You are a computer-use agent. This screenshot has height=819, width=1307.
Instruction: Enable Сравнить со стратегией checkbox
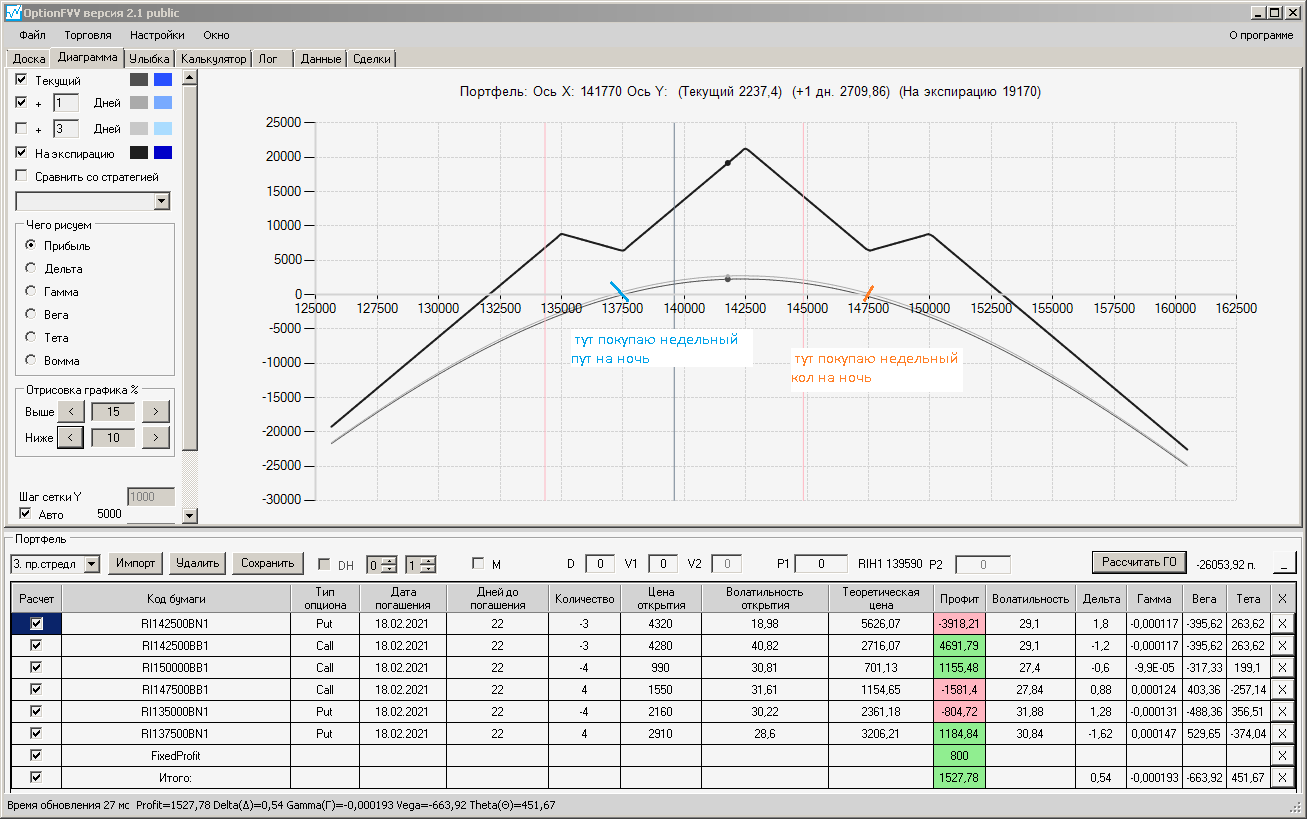tap(22, 177)
